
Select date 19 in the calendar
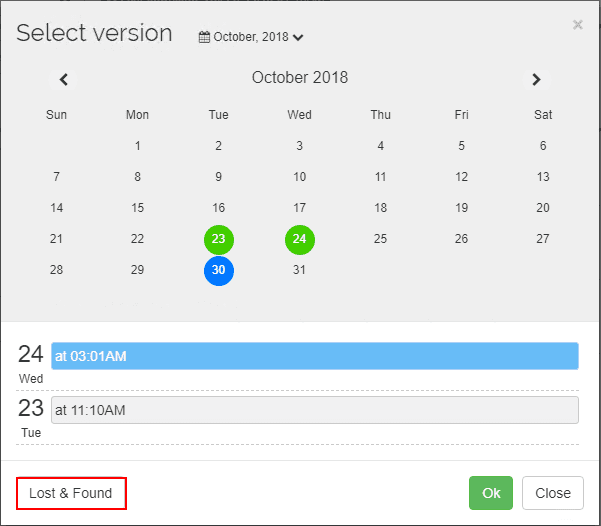pyautogui.click(x=462, y=208)
